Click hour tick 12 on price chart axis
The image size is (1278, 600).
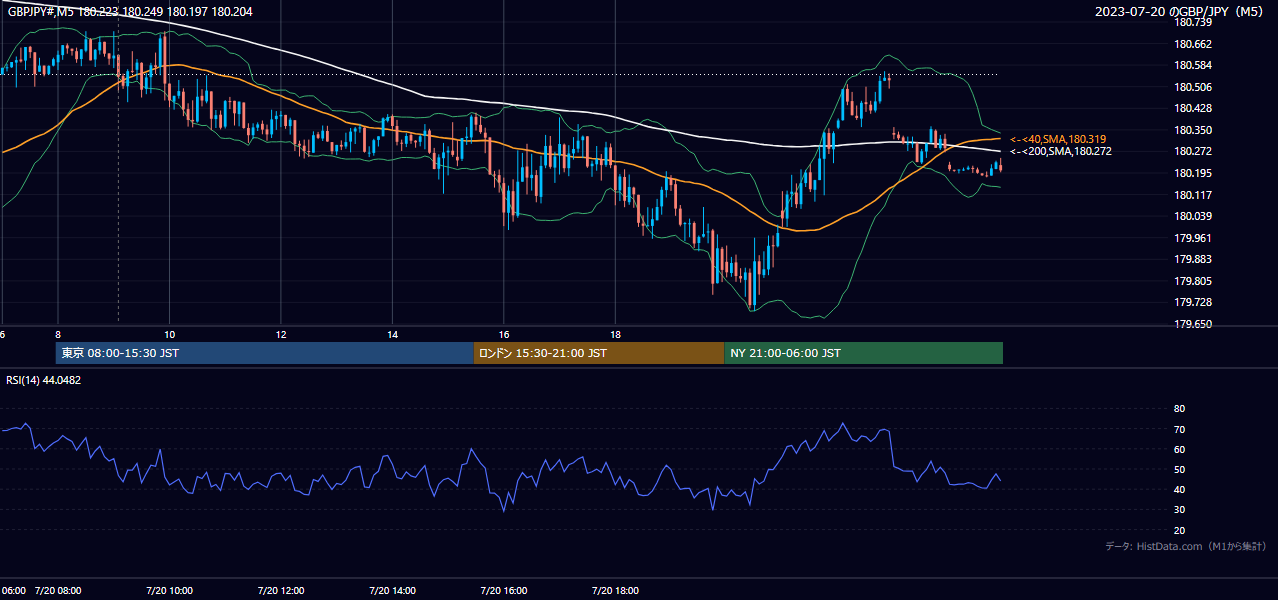pyautogui.click(x=281, y=334)
